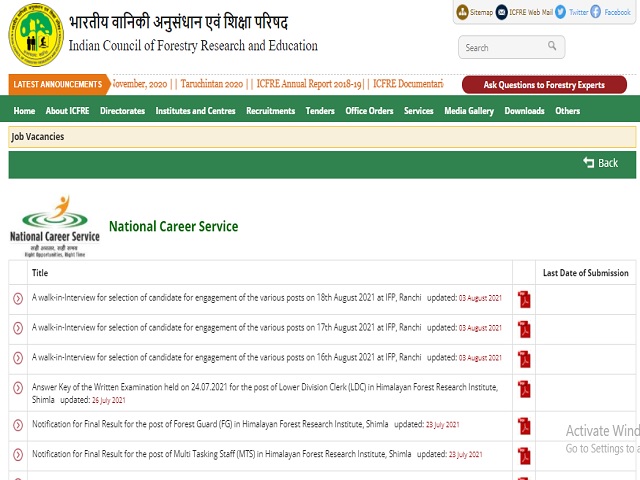Open PDF for Forest Guard final result
This screenshot has height=480, width=640.
coord(524,426)
